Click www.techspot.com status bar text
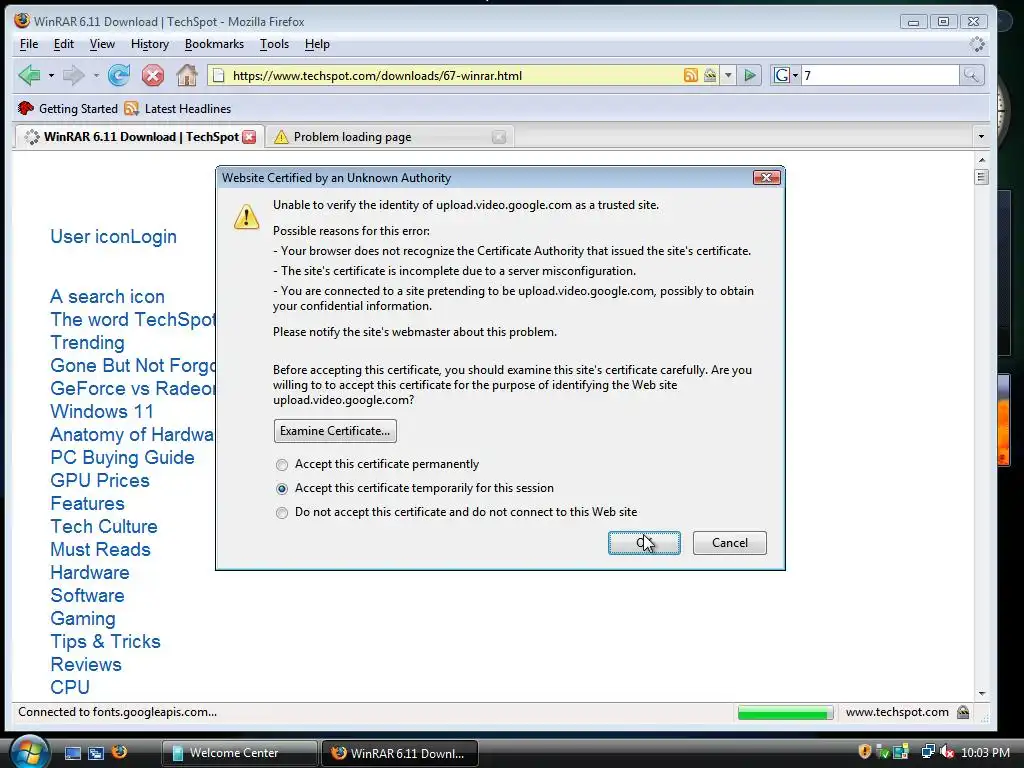Image resolution: width=1024 pixels, height=768 pixels. click(897, 712)
